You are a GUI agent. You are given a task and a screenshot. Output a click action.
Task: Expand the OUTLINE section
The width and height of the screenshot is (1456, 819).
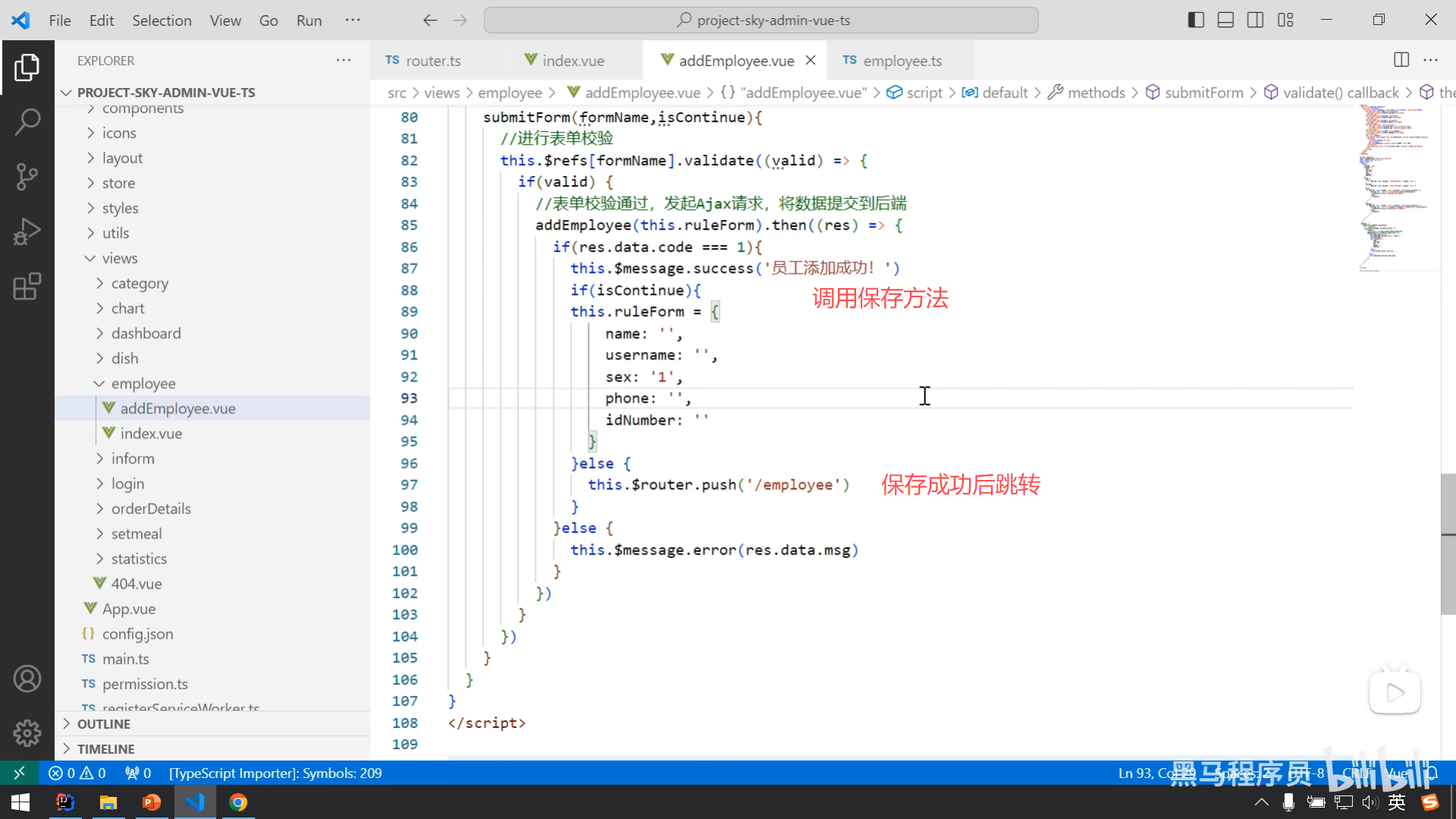click(104, 724)
